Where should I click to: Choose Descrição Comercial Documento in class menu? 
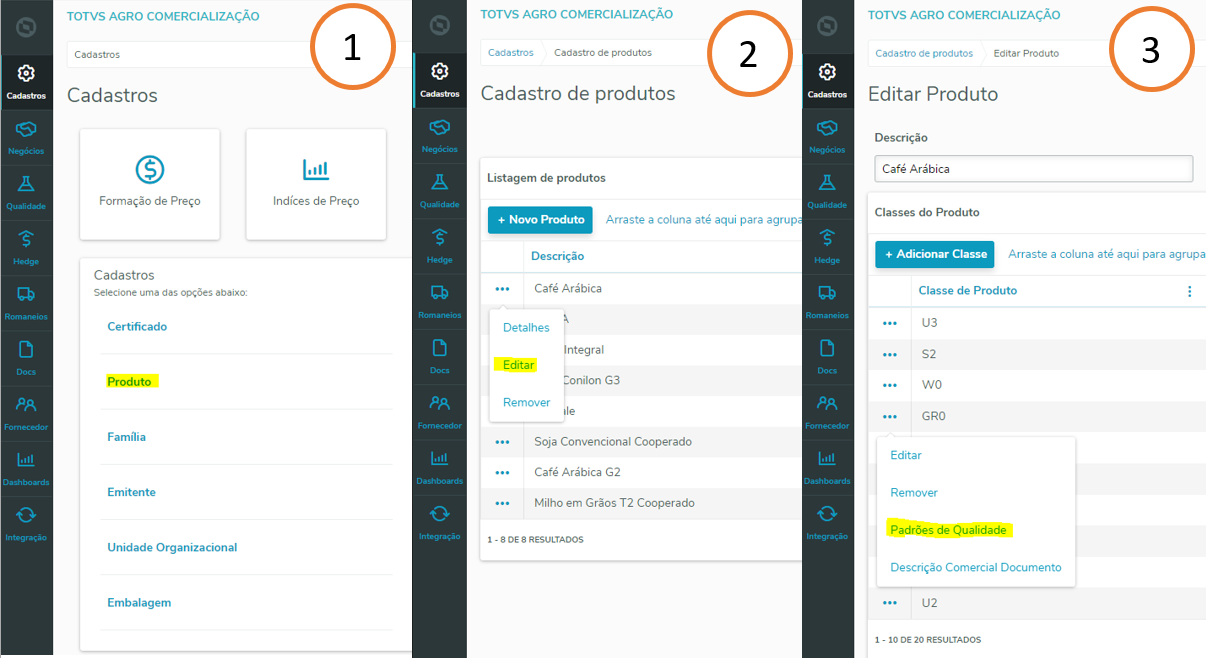click(x=976, y=568)
